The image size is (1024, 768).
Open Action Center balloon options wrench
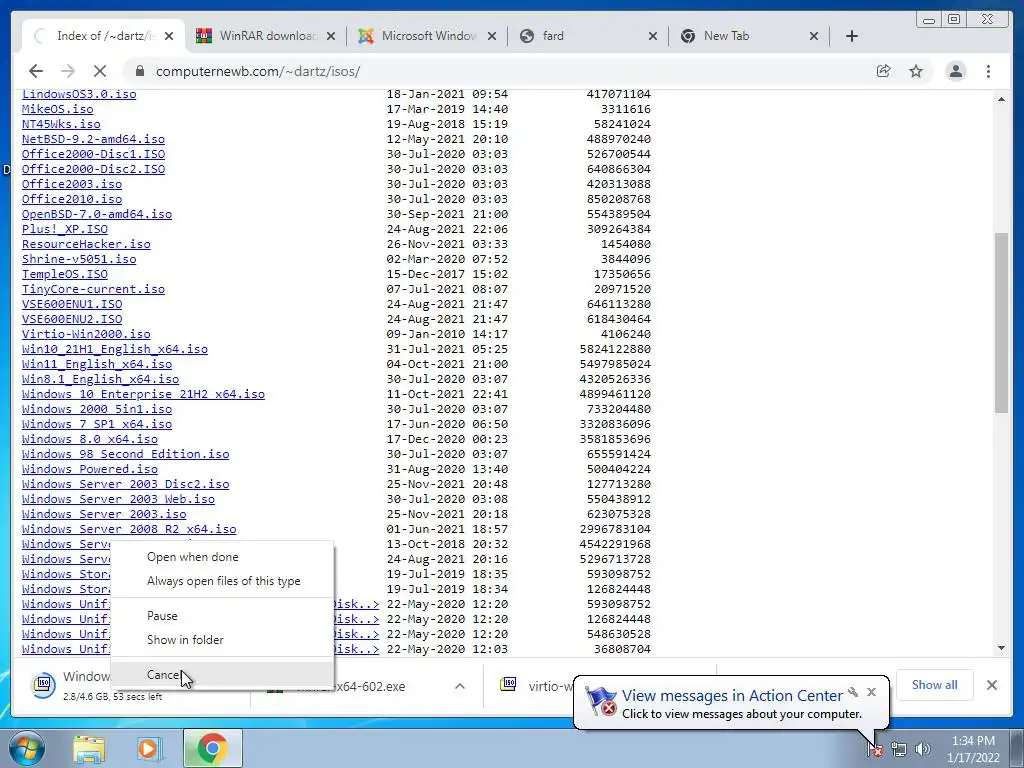853,692
